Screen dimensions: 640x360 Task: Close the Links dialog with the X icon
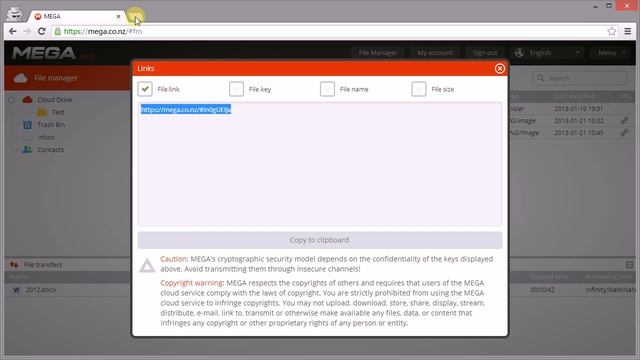pyautogui.click(x=500, y=69)
